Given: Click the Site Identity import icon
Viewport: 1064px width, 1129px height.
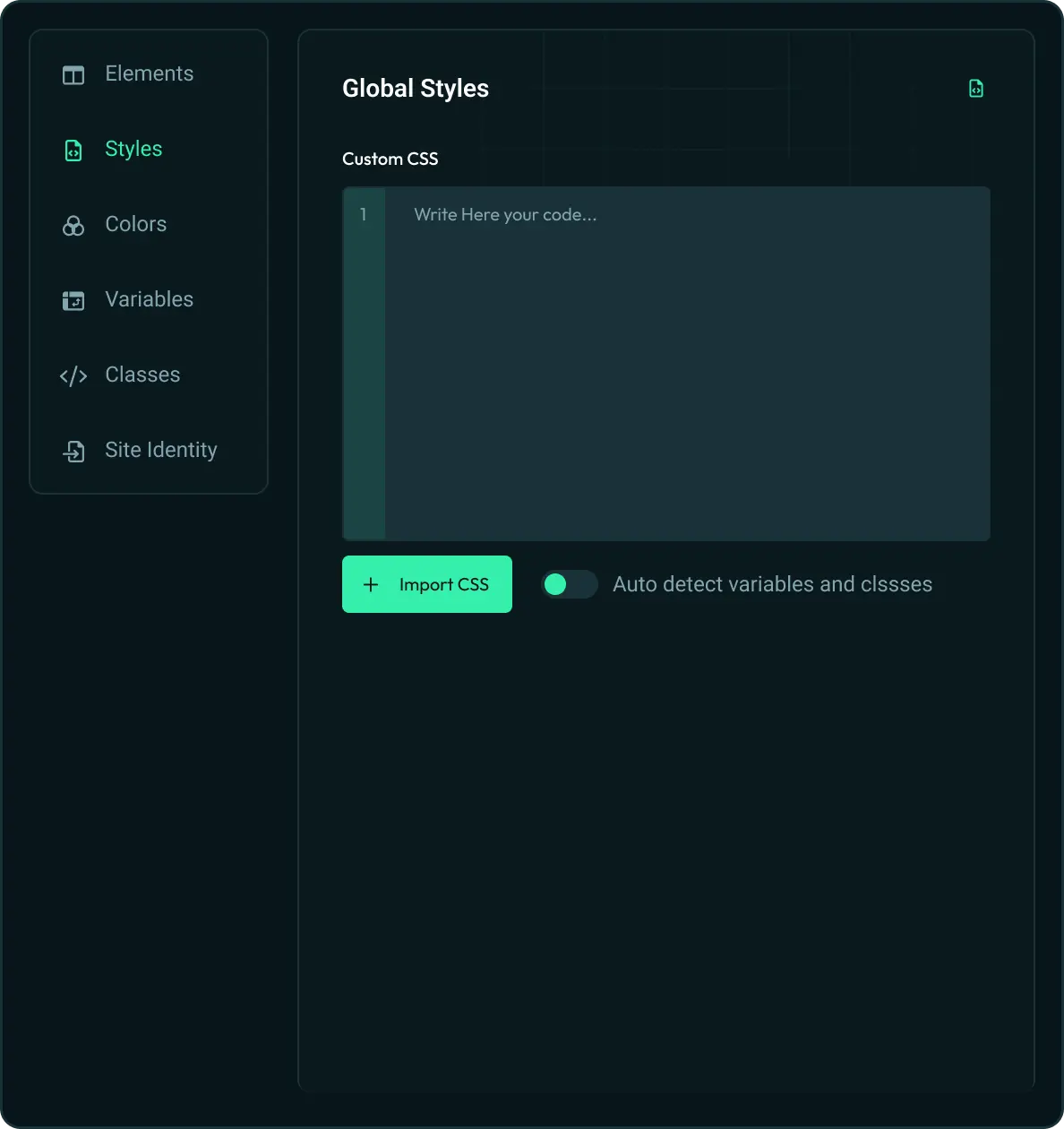Looking at the screenshot, I should (73, 451).
